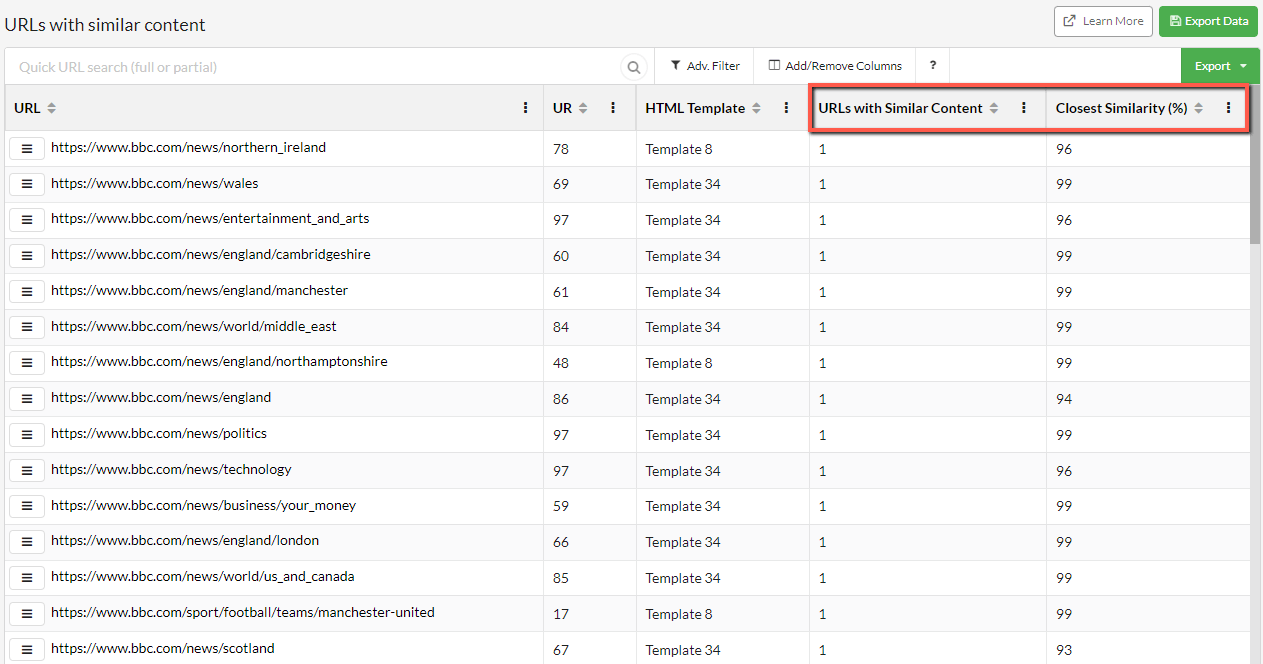
Task: Click the question mark help button
Action: pos(933,66)
